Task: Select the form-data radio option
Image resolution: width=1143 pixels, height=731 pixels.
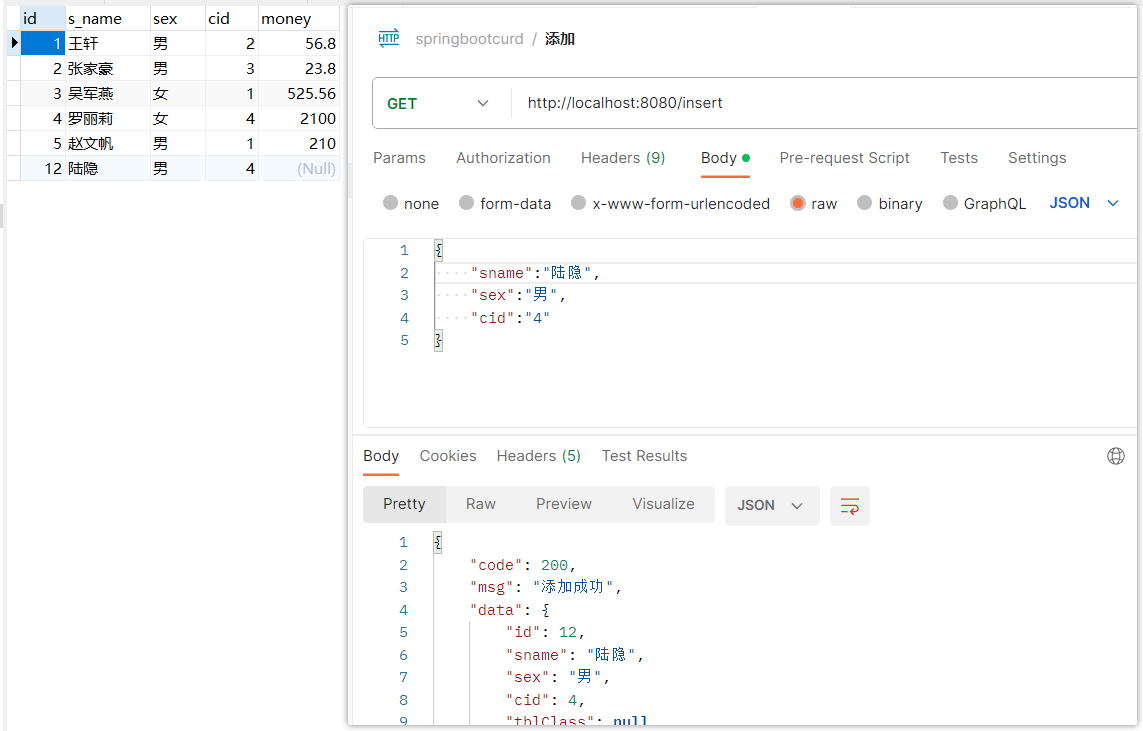Action: 466,203
